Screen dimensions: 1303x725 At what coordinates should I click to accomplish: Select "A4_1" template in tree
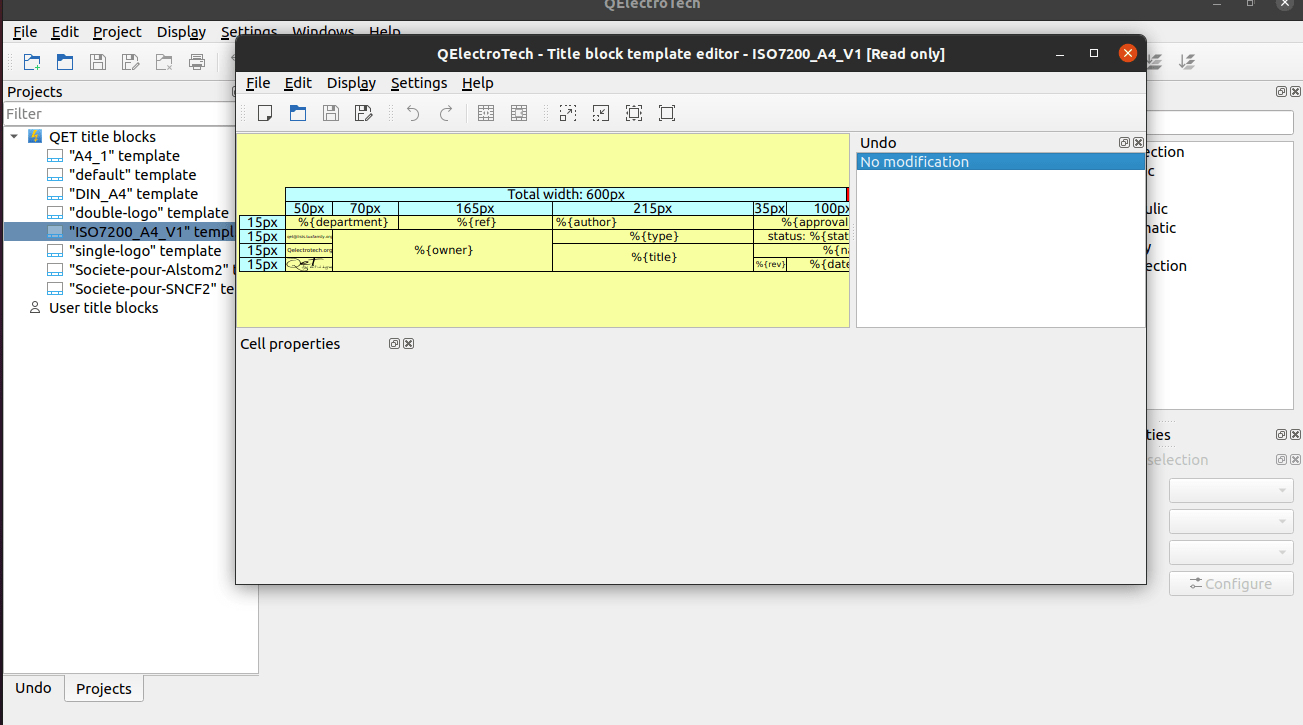(124, 156)
